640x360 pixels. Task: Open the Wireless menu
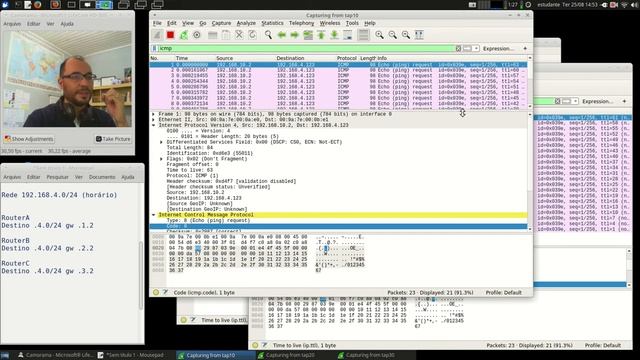point(330,23)
